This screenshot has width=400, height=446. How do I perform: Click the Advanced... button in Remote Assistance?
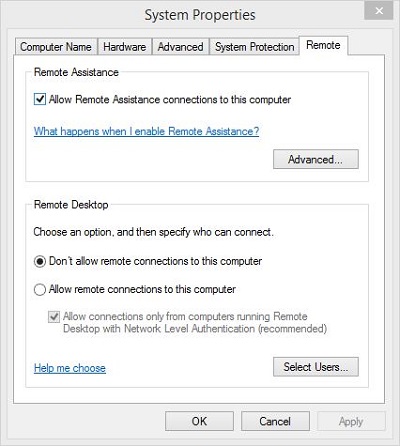click(x=316, y=159)
